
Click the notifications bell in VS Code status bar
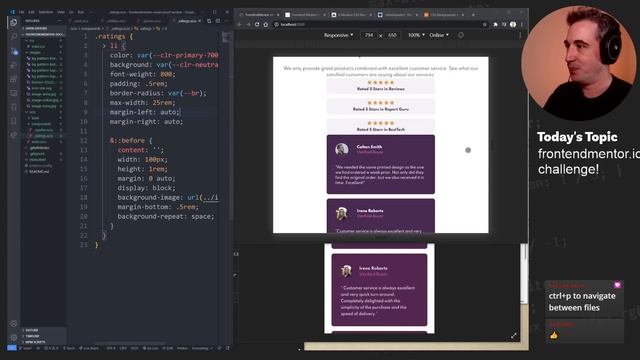pos(227,348)
